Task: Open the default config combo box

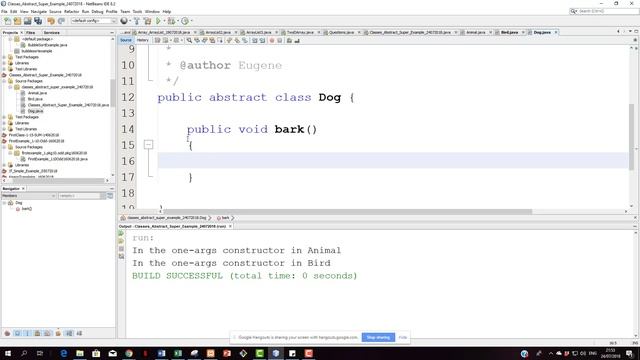Action: point(93,21)
